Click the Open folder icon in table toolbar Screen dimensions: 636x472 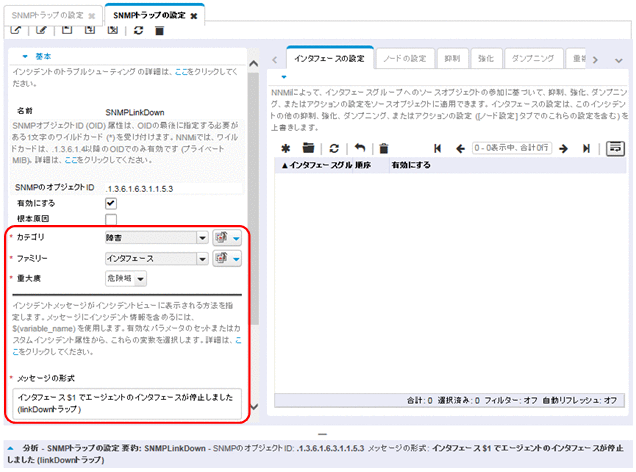pyautogui.click(x=308, y=148)
